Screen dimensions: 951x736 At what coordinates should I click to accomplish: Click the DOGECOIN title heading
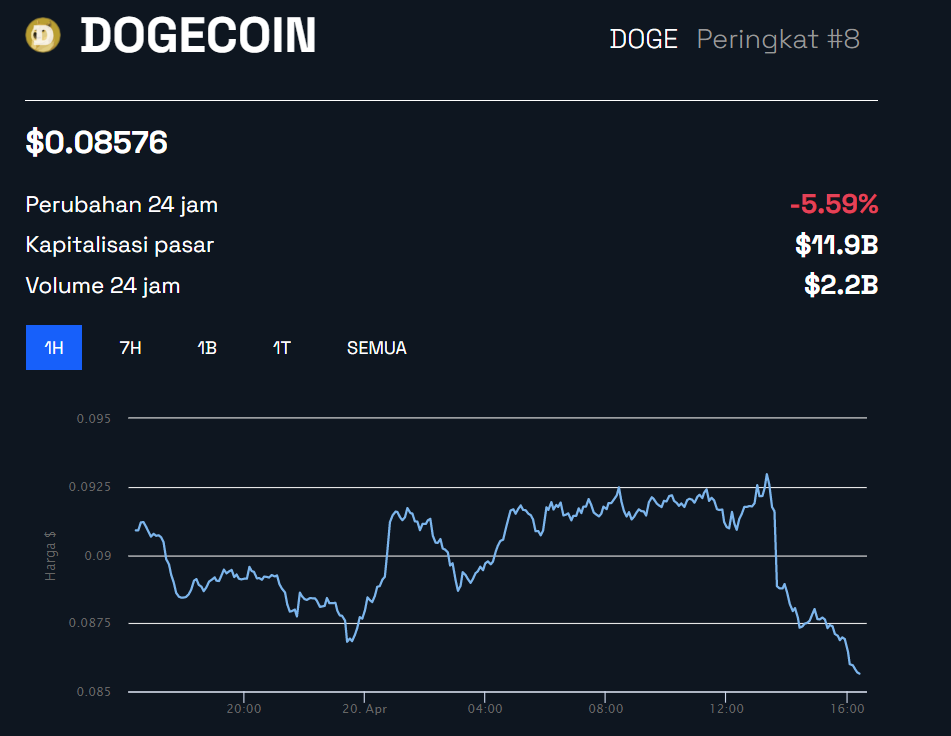198,35
